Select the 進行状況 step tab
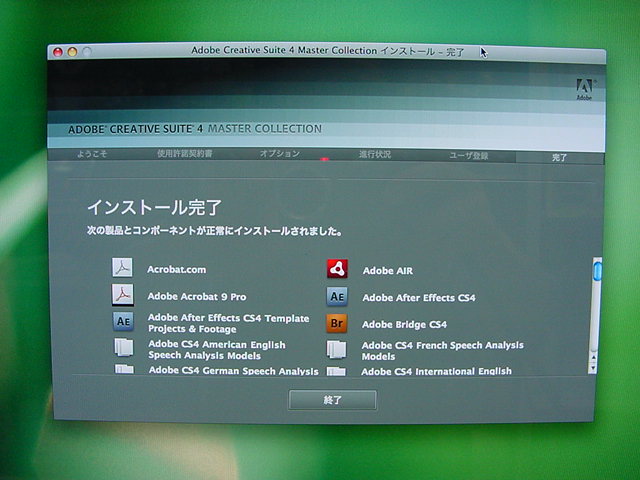The image size is (640, 480). (375, 154)
